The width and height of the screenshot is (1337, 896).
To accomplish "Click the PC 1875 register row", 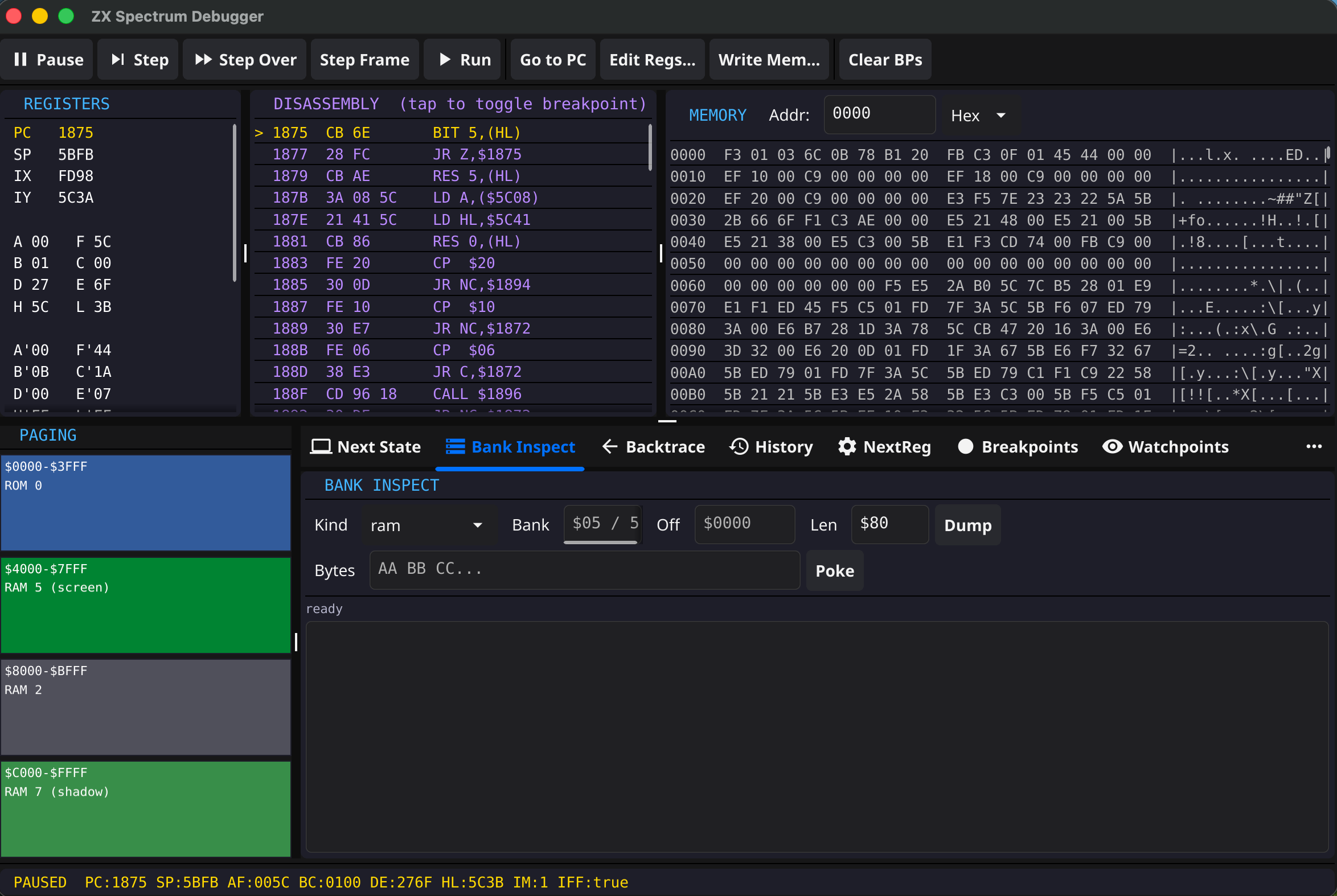I will point(119,133).
